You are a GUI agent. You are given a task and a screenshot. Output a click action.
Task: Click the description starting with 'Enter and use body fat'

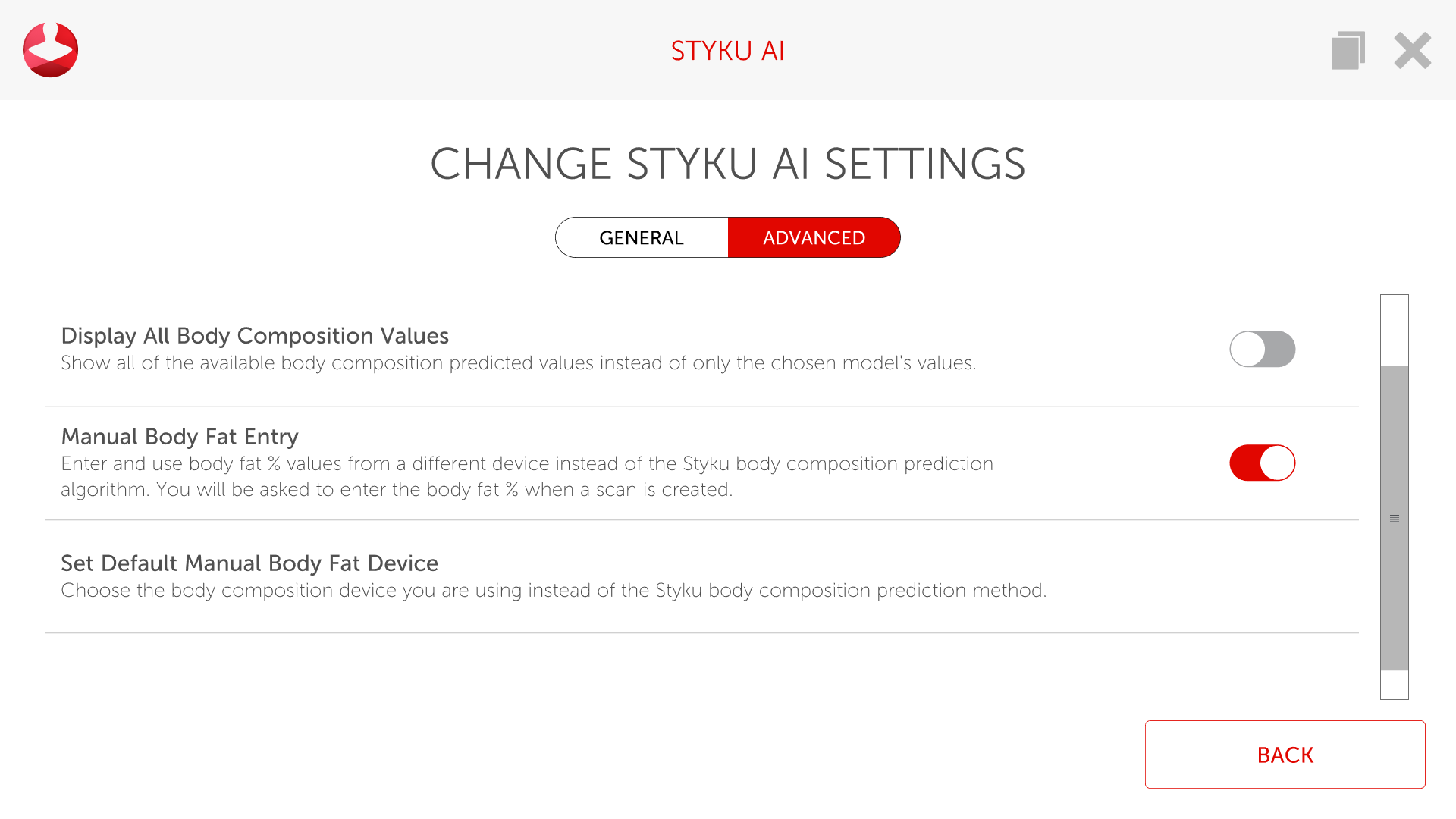[x=527, y=476]
